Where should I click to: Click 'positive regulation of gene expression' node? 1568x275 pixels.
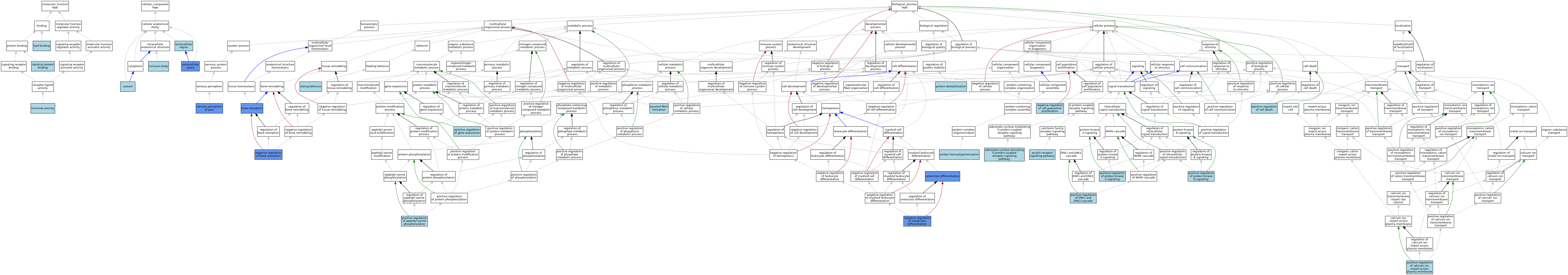467,131
